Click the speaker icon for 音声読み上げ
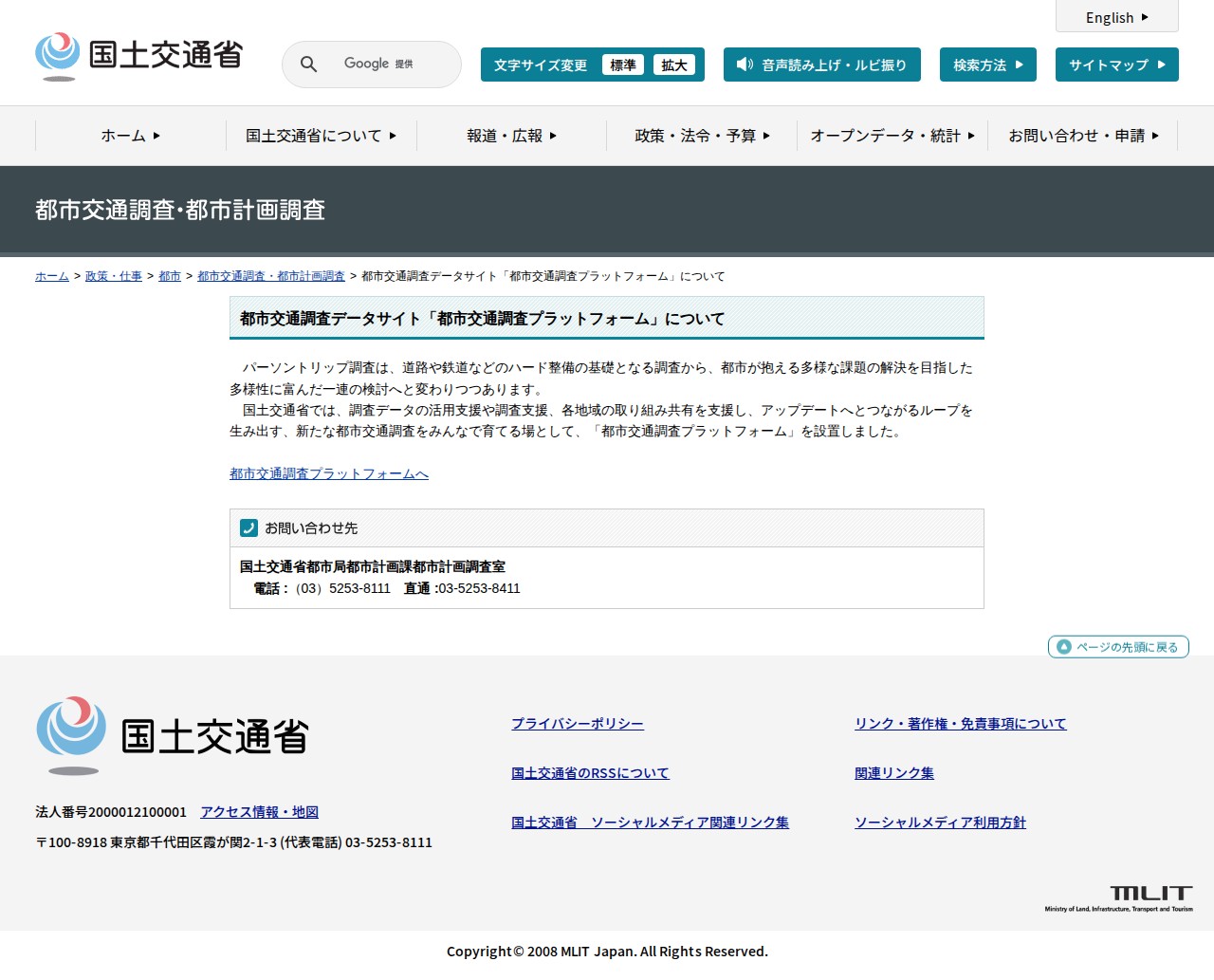The height and width of the screenshot is (980, 1214). pos(745,65)
